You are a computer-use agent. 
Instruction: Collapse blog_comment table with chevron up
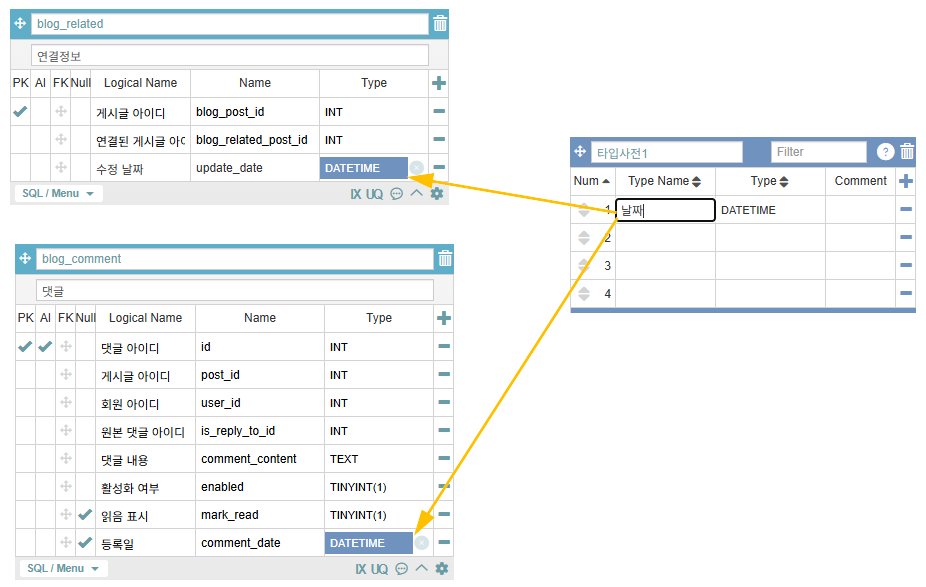click(x=421, y=569)
